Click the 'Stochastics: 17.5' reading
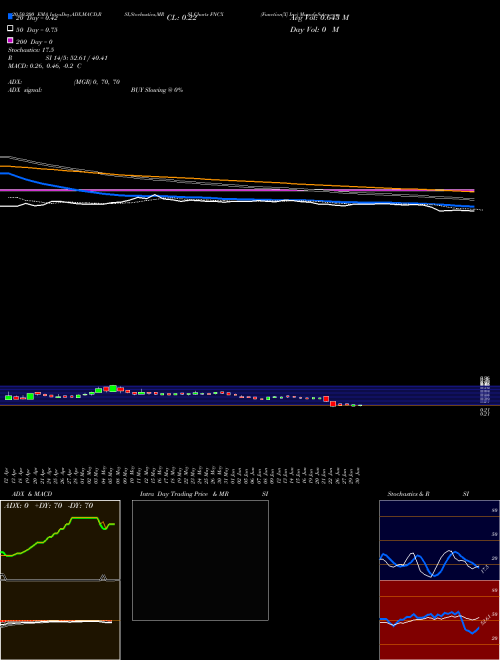500x660 pixels. click(31, 50)
